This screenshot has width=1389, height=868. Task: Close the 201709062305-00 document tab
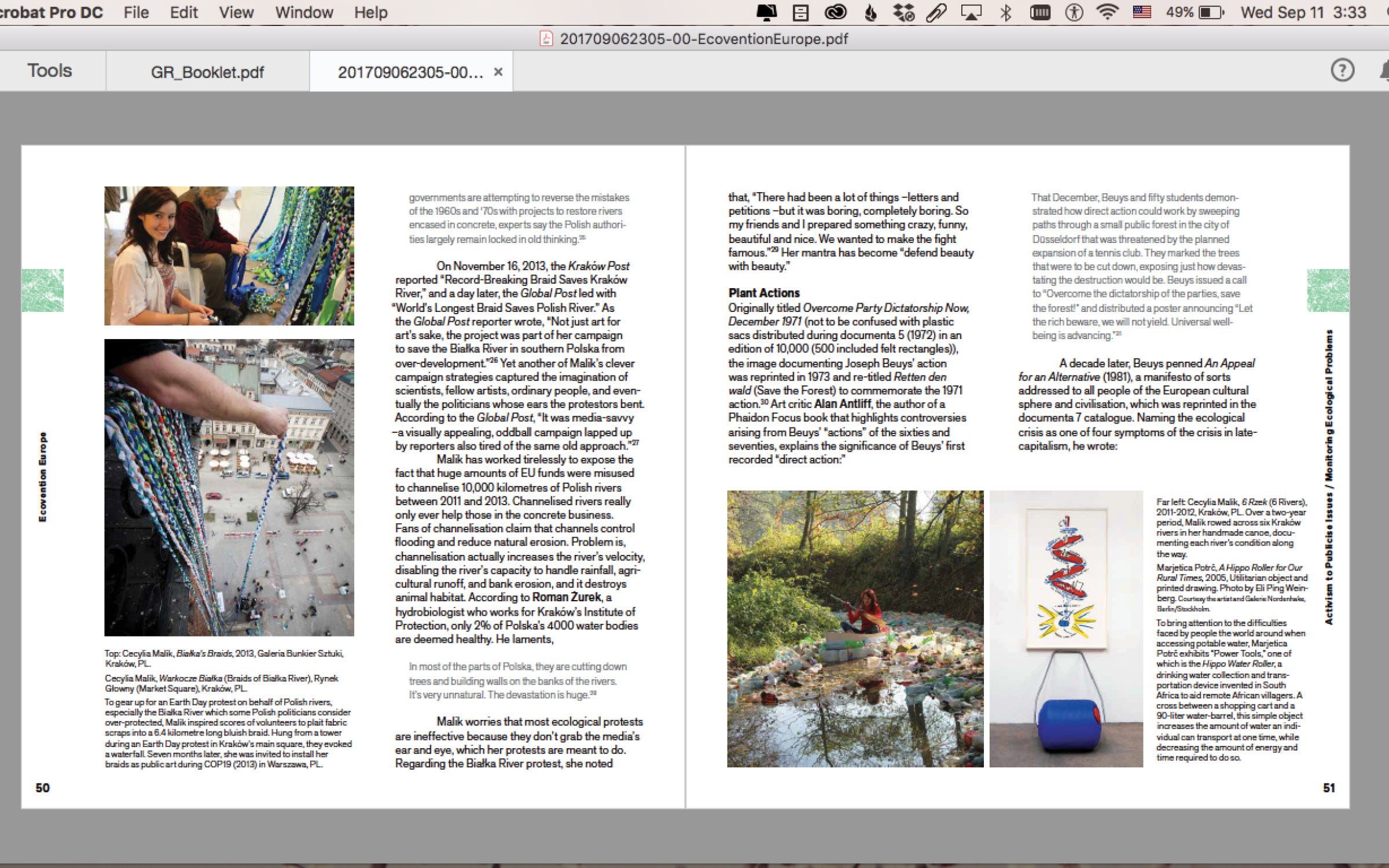click(x=498, y=72)
